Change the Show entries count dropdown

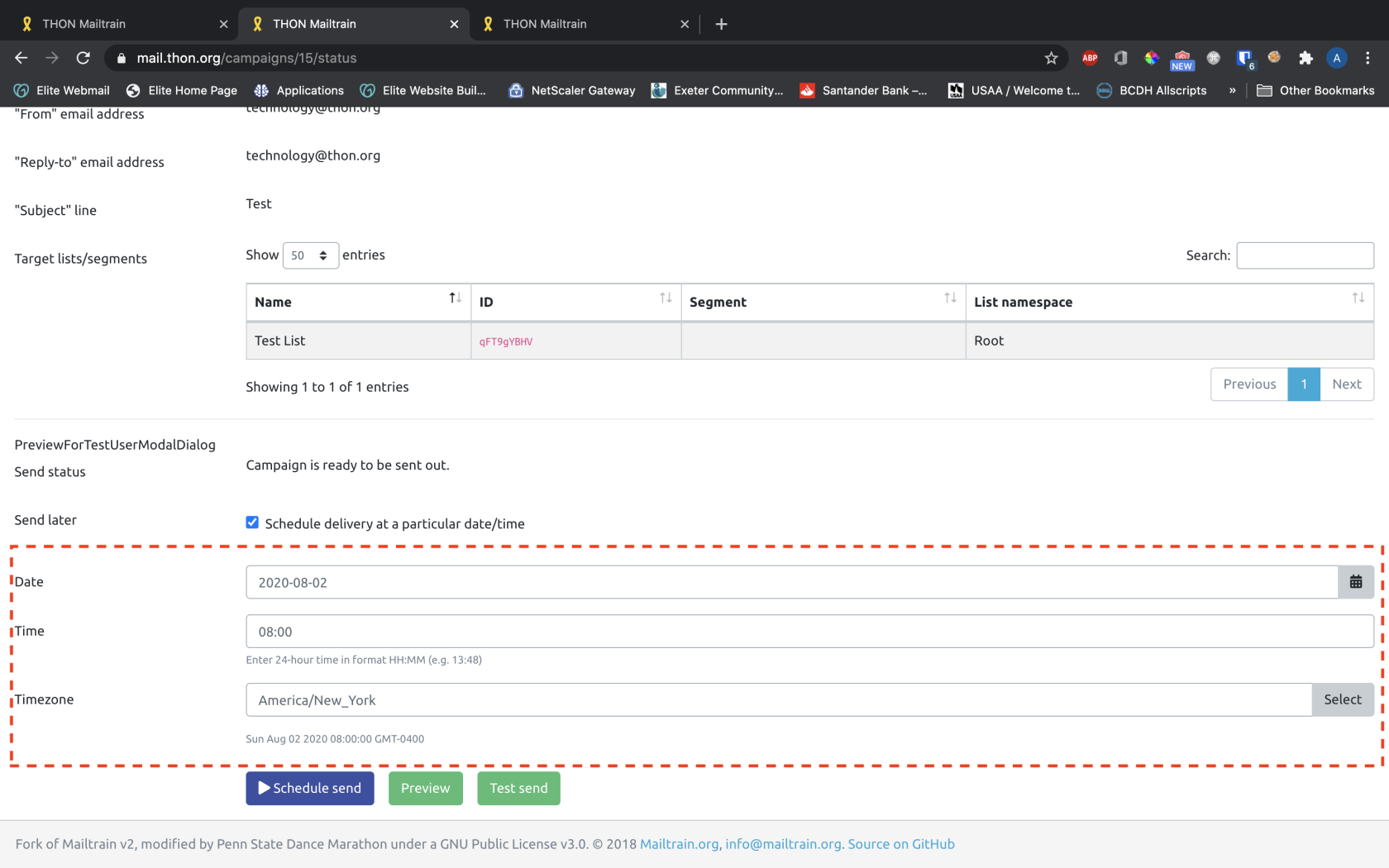pyautogui.click(x=311, y=255)
